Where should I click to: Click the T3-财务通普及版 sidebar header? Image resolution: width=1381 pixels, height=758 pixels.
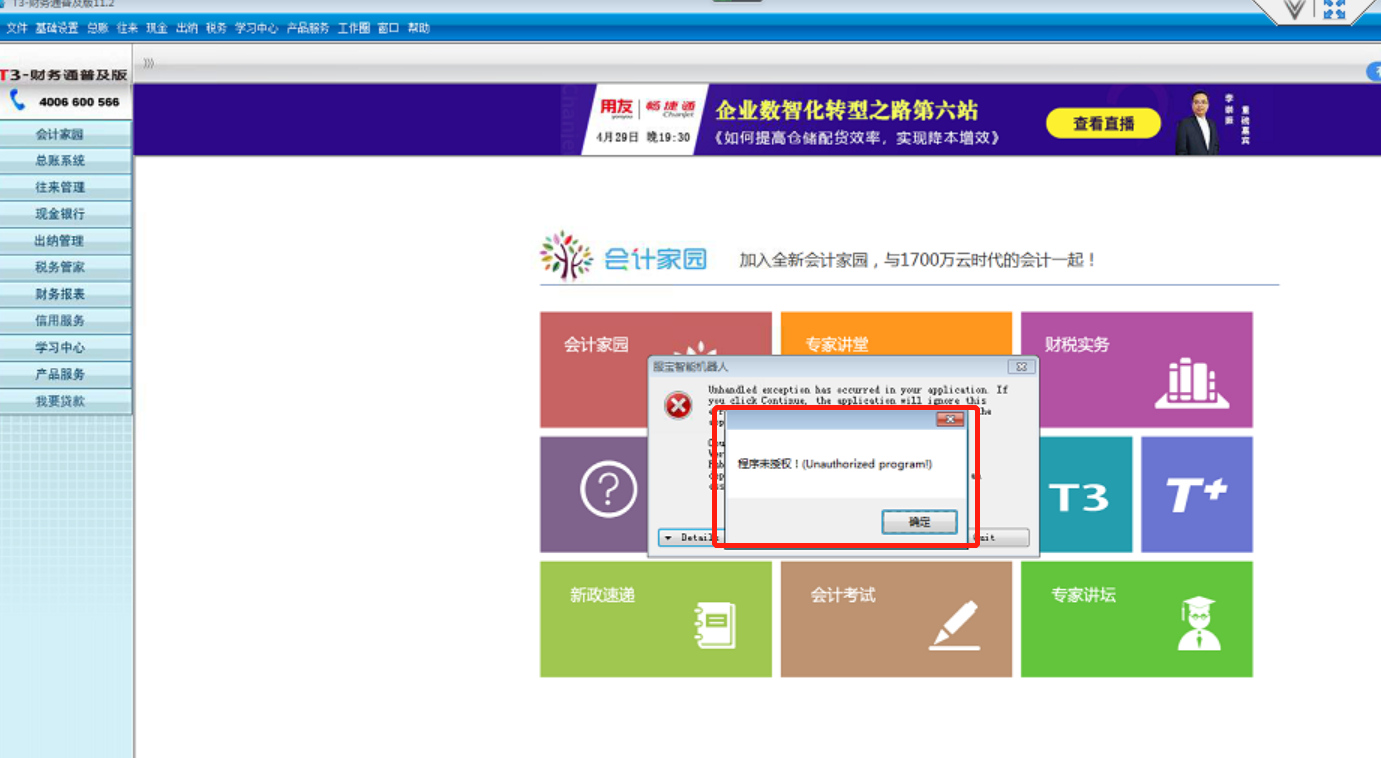pyautogui.click(x=65, y=75)
